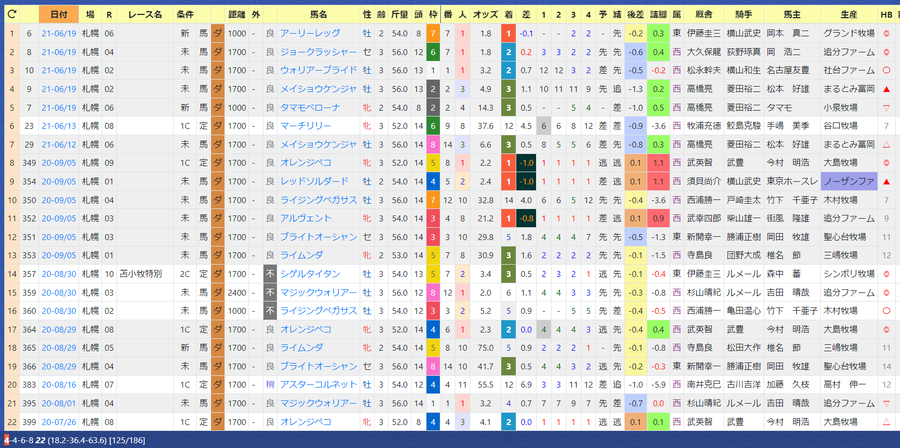Click the △ mark in row 7

(x=887, y=145)
